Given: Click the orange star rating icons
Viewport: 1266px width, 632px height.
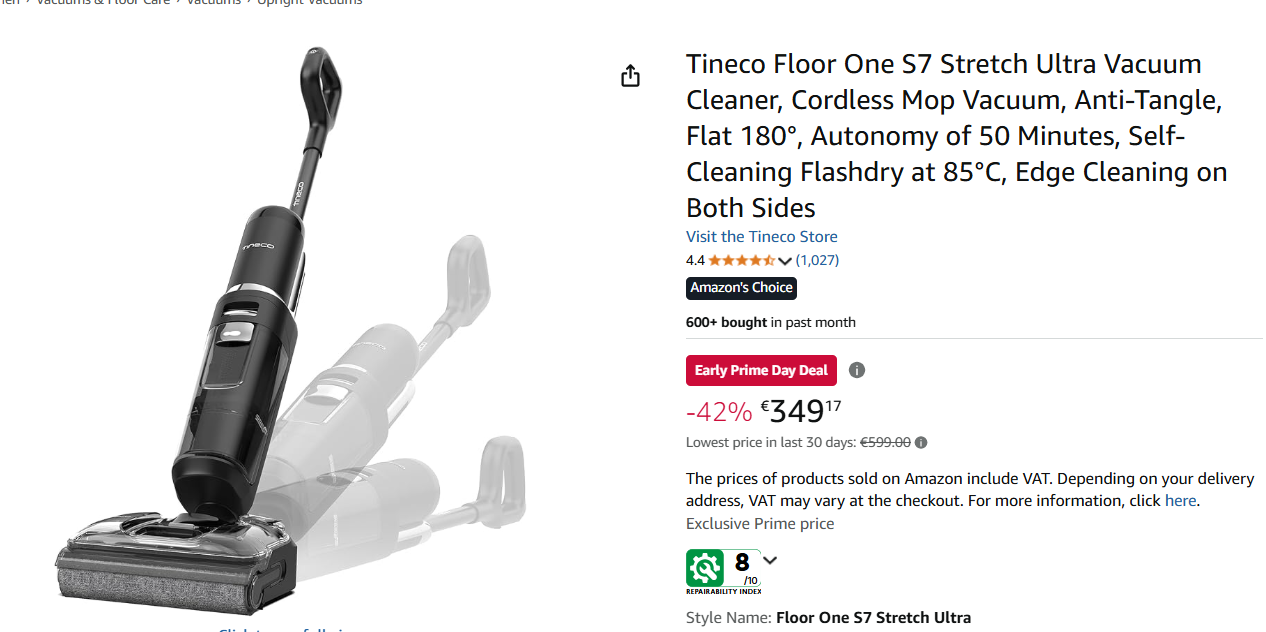Looking at the screenshot, I should click(741, 261).
